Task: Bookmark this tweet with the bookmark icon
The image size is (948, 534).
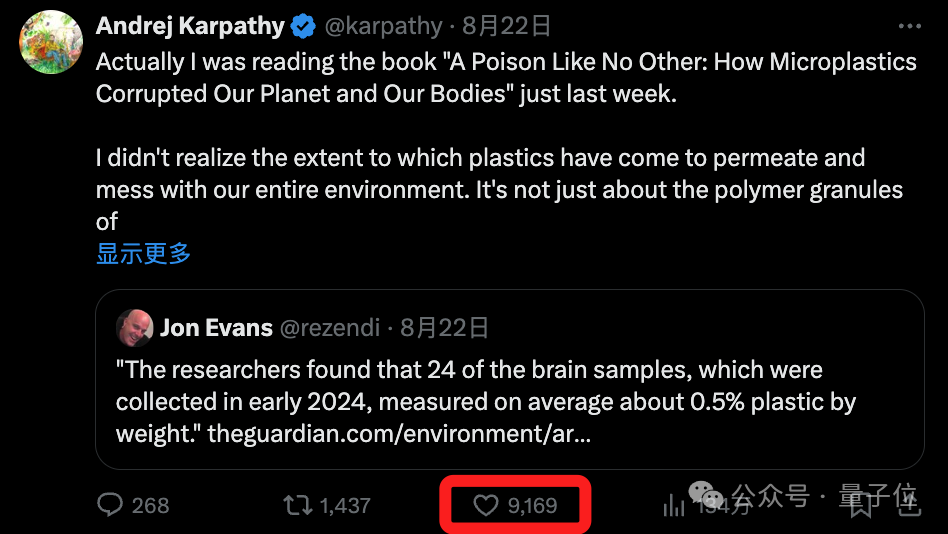Action: coord(861,506)
